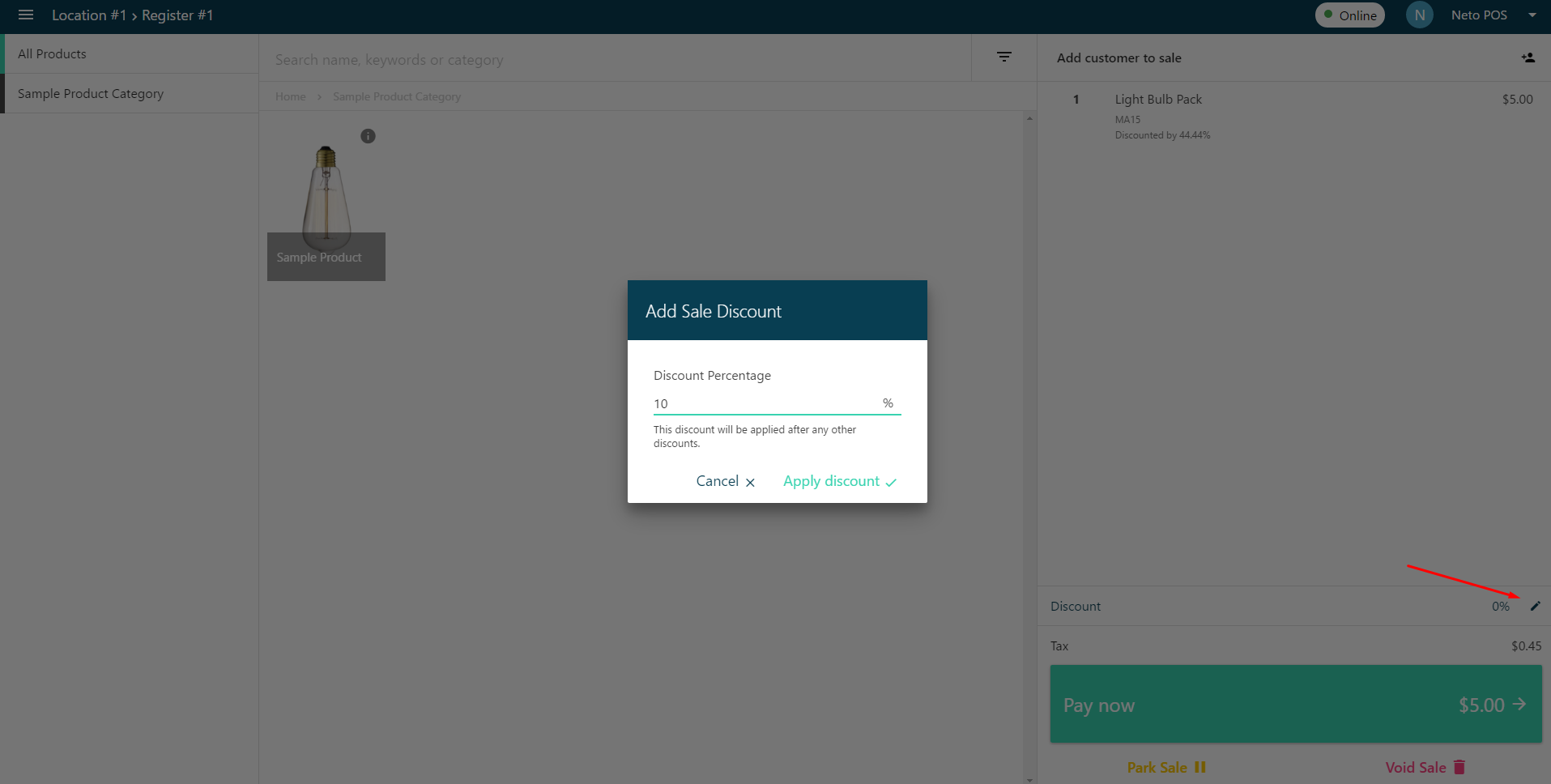Click the Online status indicator
The width and height of the screenshot is (1551, 784).
click(1350, 15)
